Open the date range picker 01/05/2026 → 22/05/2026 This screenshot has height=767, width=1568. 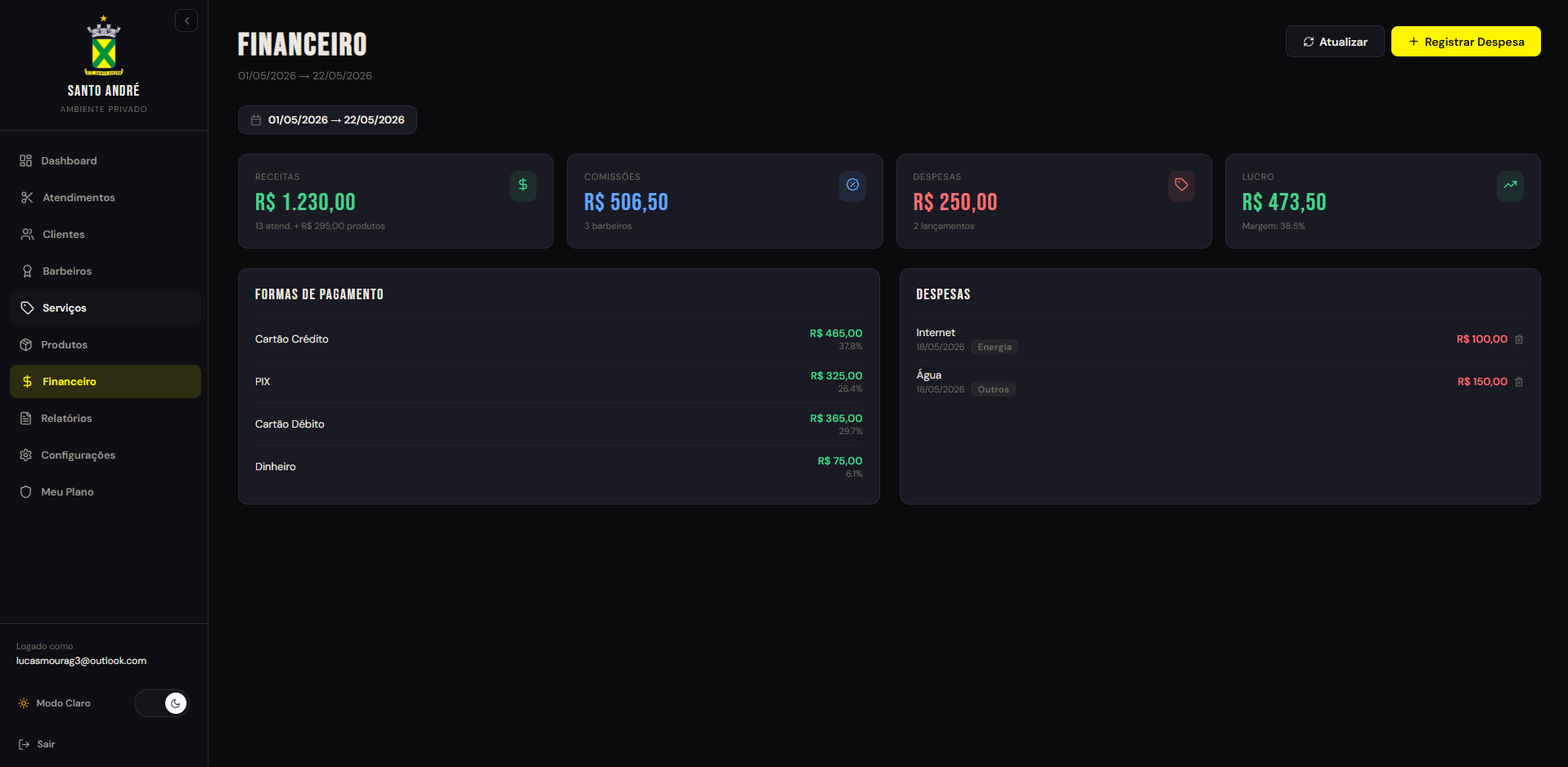tap(327, 120)
